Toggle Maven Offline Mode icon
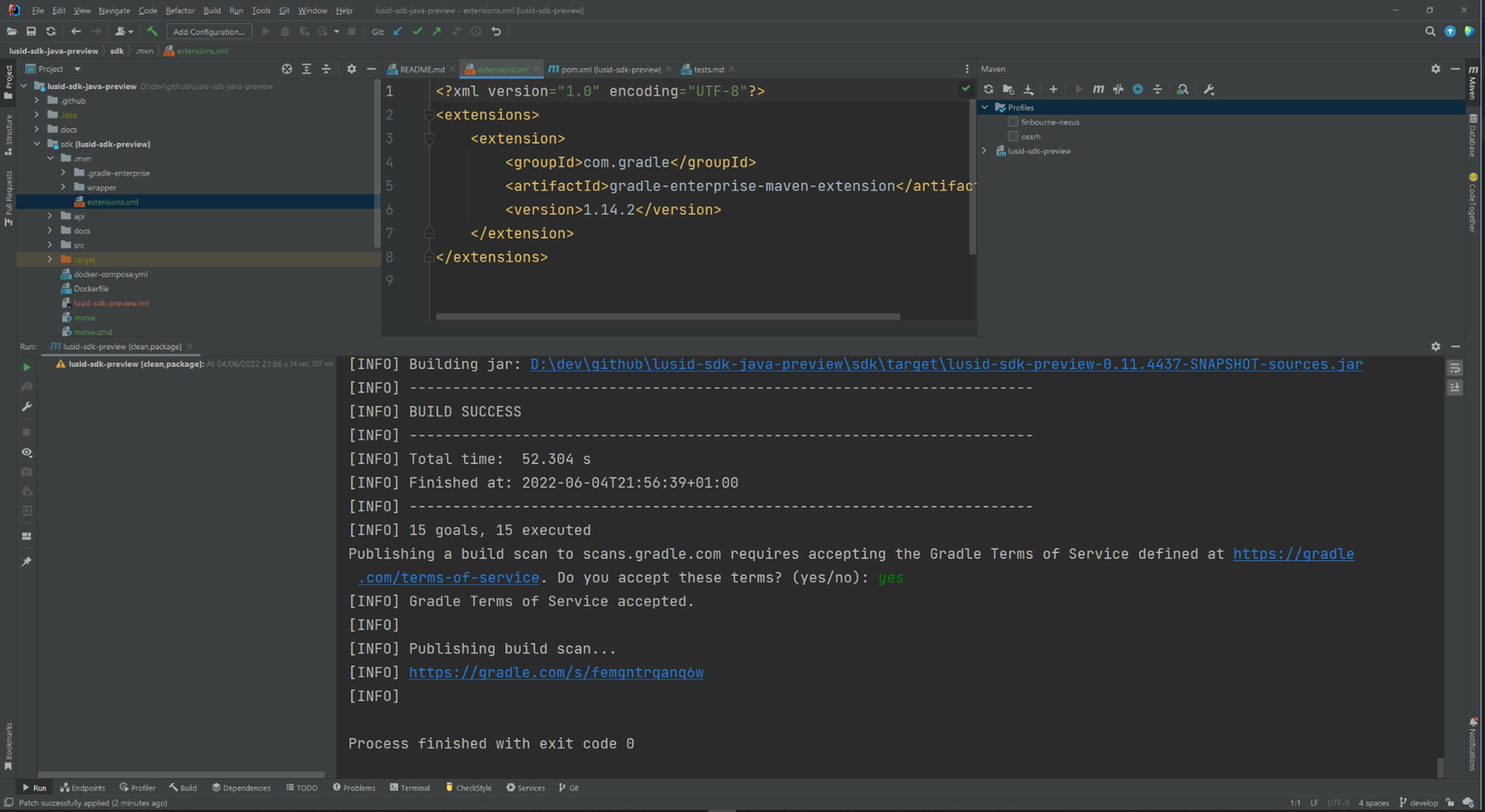This screenshot has width=1485, height=812. [x=1118, y=90]
